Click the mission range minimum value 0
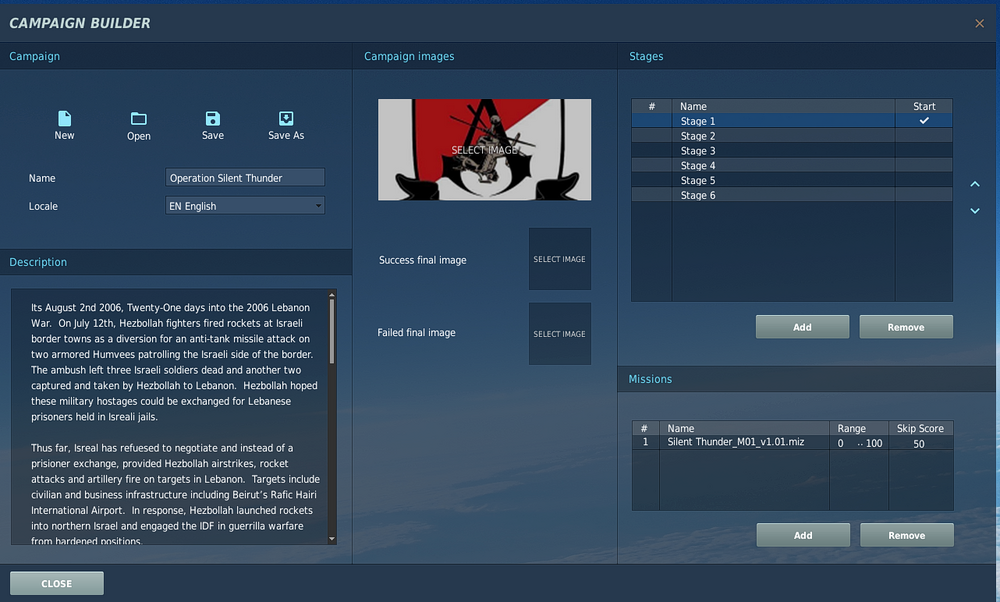Screen dimensions: 1000x602 point(841,443)
